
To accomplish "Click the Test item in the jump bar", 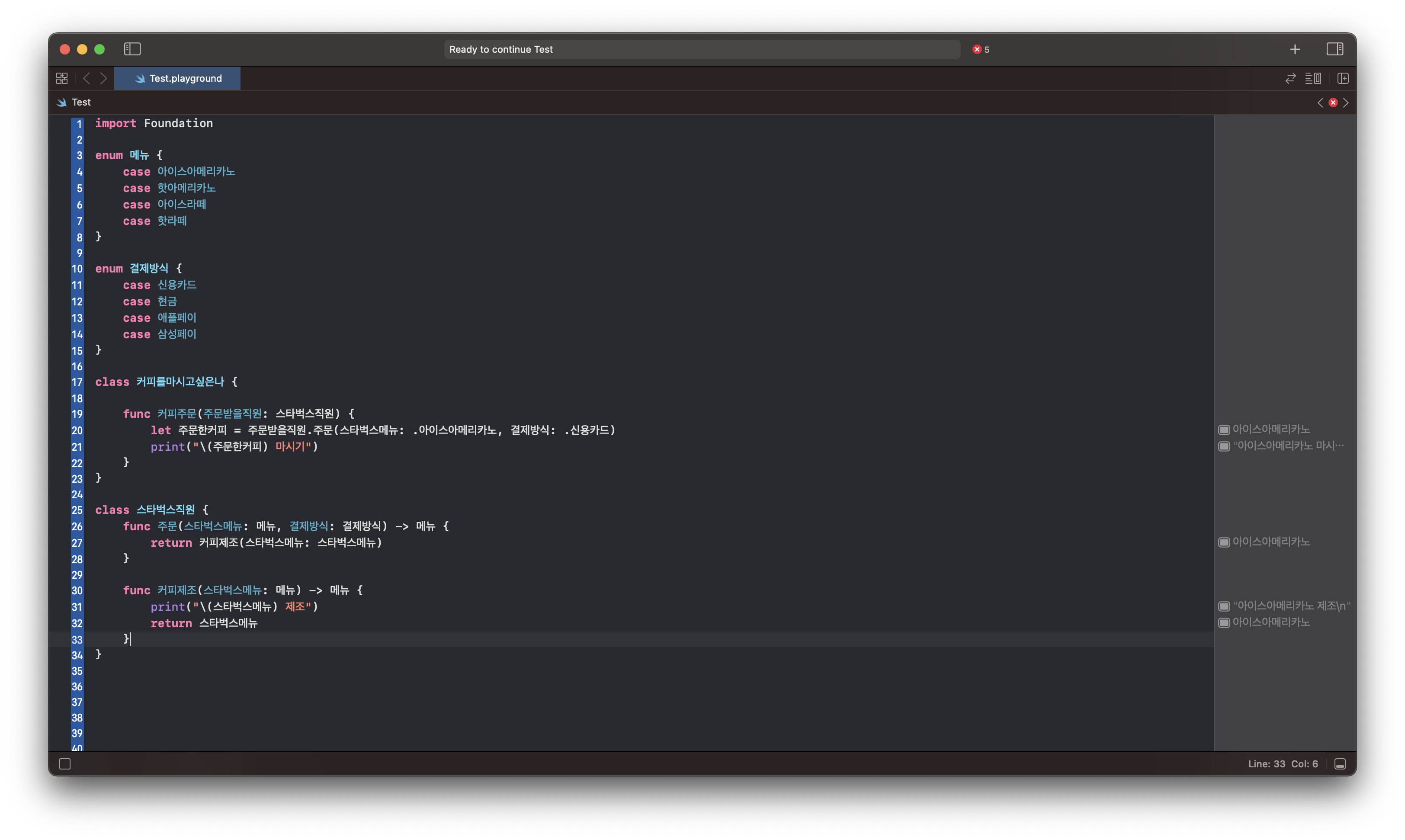I will [x=74, y=103].
